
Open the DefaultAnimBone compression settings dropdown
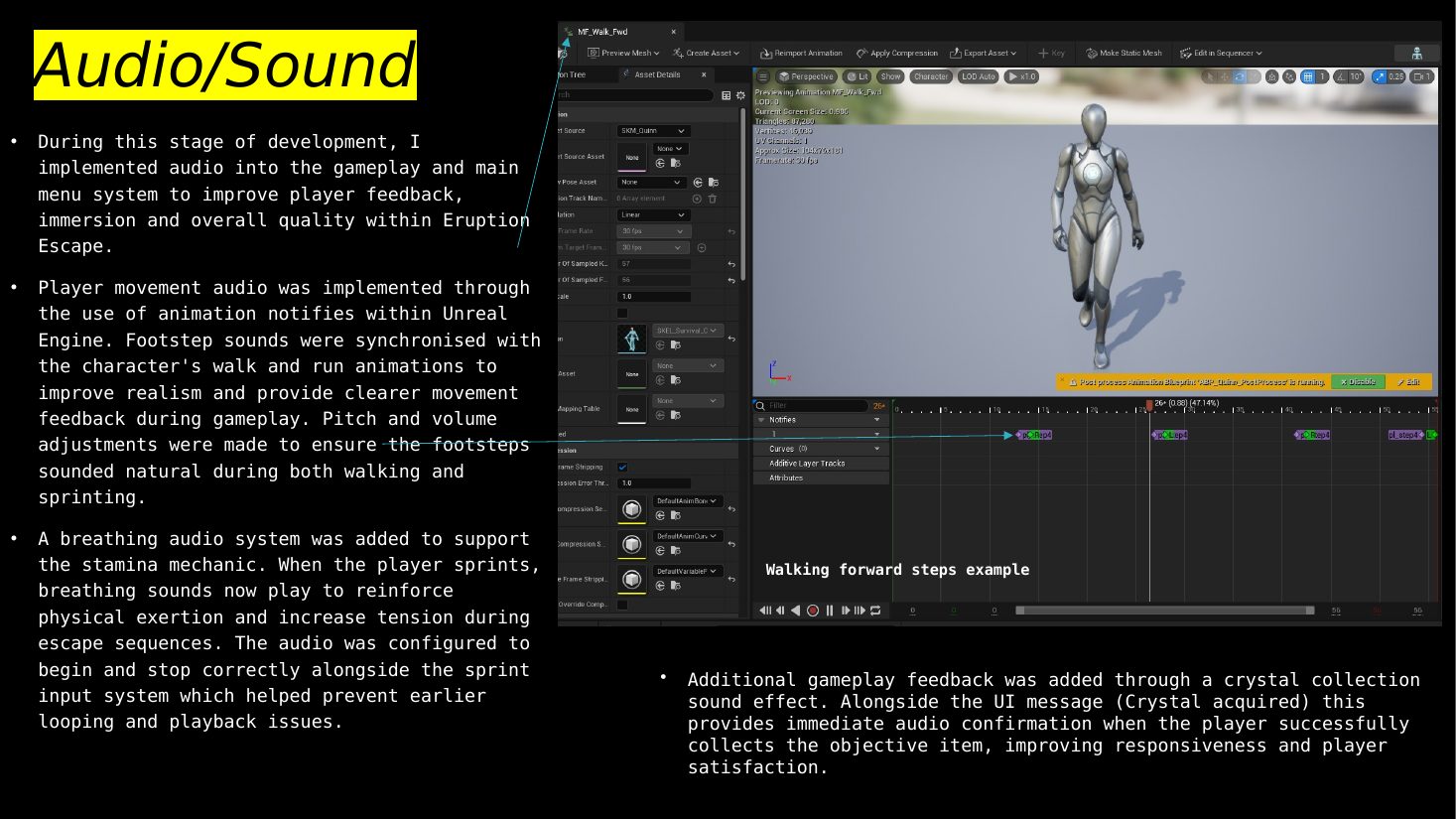point(687,501)
